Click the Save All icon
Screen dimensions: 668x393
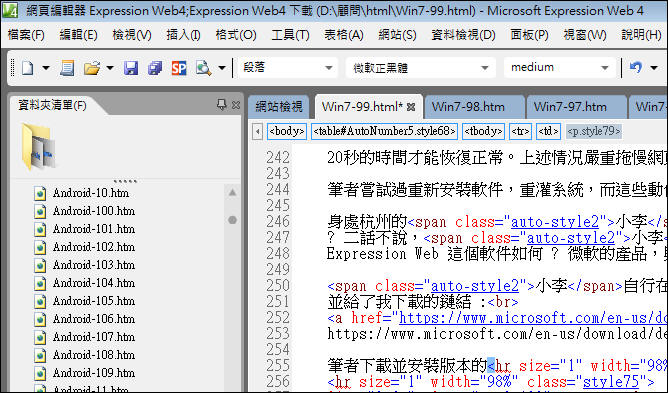pyautogui.click(x=155, y=68)
